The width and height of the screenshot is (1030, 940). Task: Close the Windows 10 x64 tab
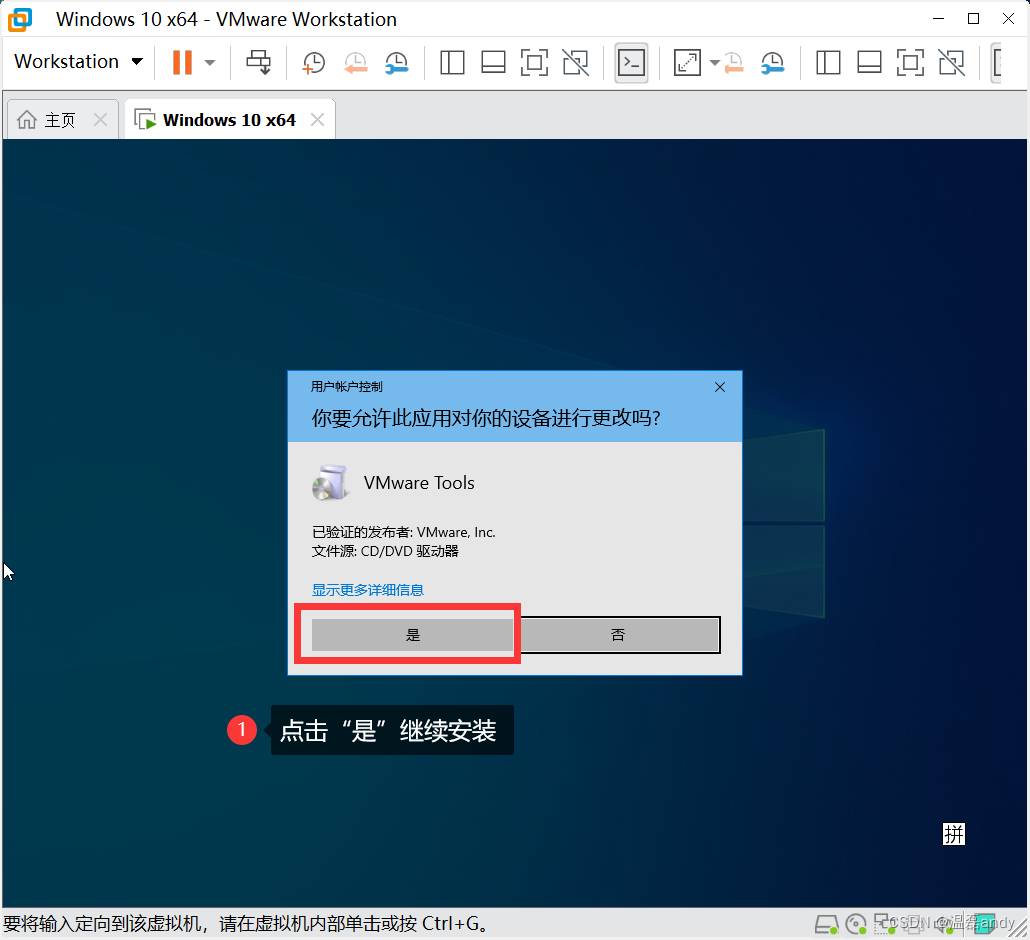point(317,120)
